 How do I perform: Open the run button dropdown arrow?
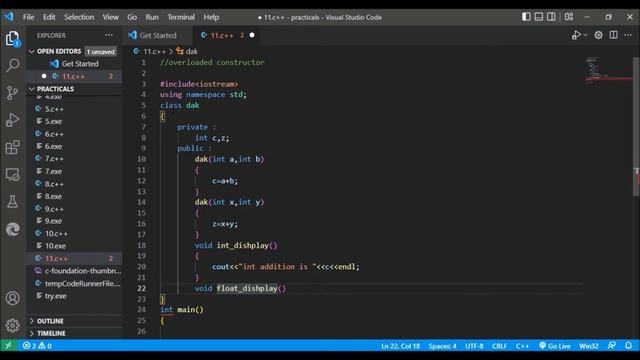(x=585, y=35)
